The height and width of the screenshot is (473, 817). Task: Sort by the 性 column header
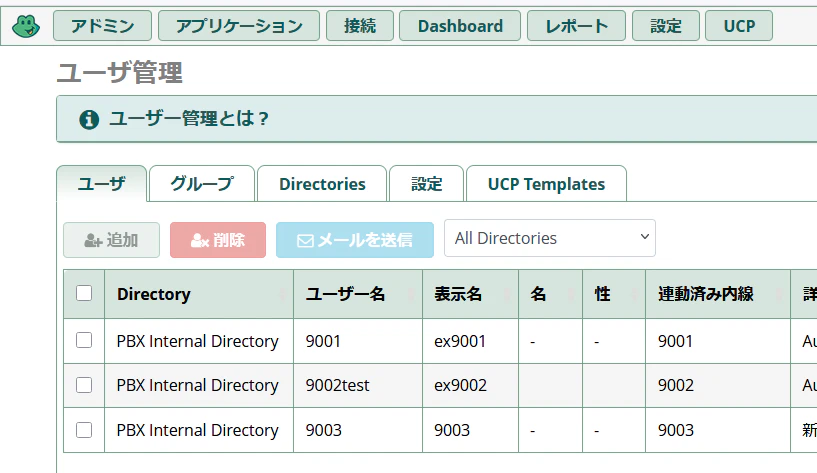(614, 294)
